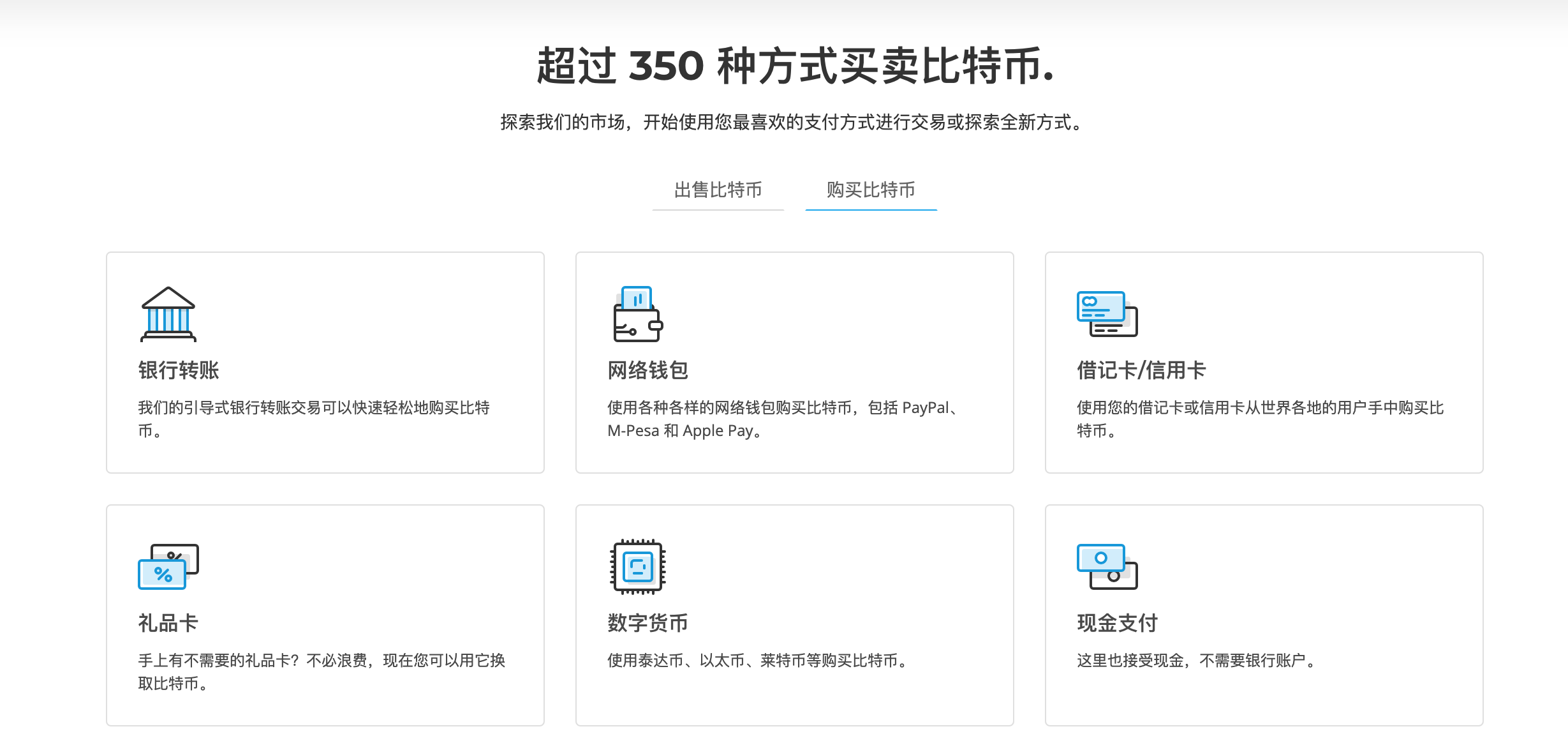Click the banknote-in-wallet icon for 现金支付
The height and width of the screenshot is (729, 1568).
pos(1106,568)
